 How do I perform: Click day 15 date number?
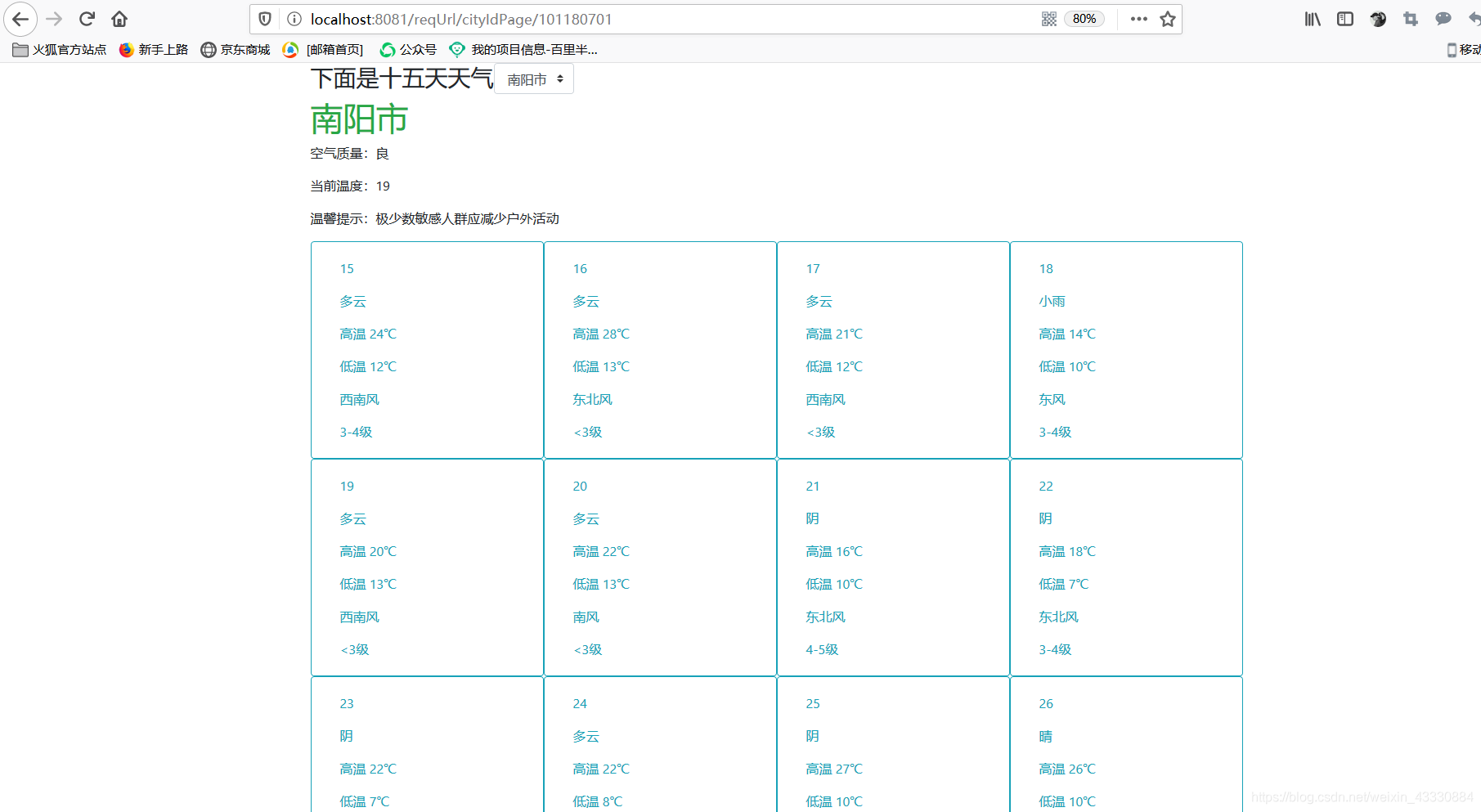(347, 269)
